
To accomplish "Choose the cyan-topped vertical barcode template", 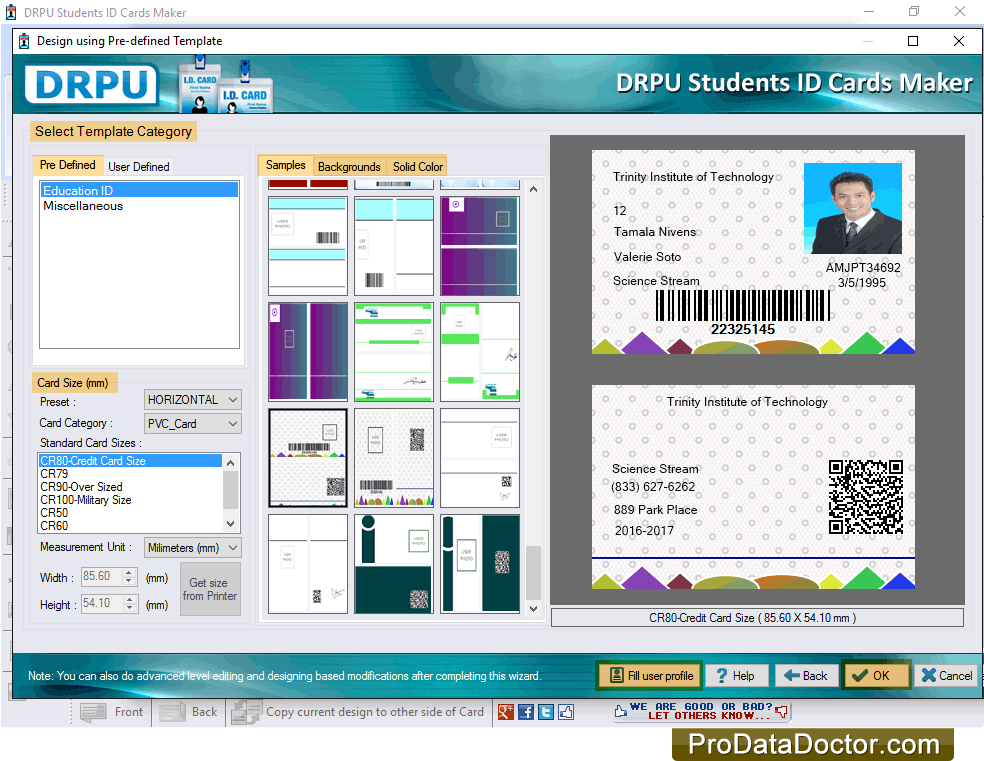I will coord(393,246).
